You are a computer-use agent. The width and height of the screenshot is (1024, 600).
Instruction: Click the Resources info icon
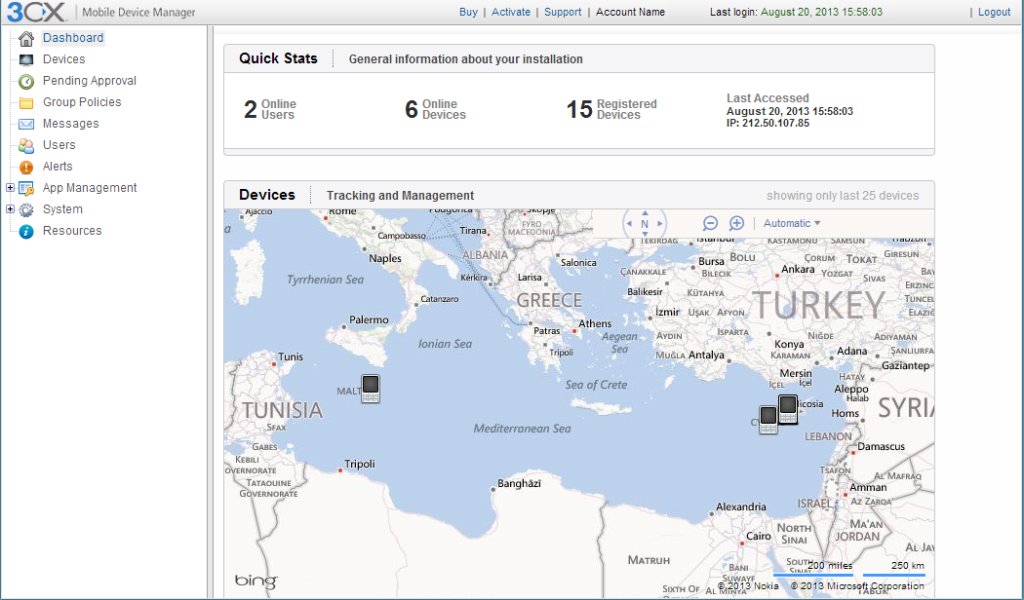click(x=26, y=231)
